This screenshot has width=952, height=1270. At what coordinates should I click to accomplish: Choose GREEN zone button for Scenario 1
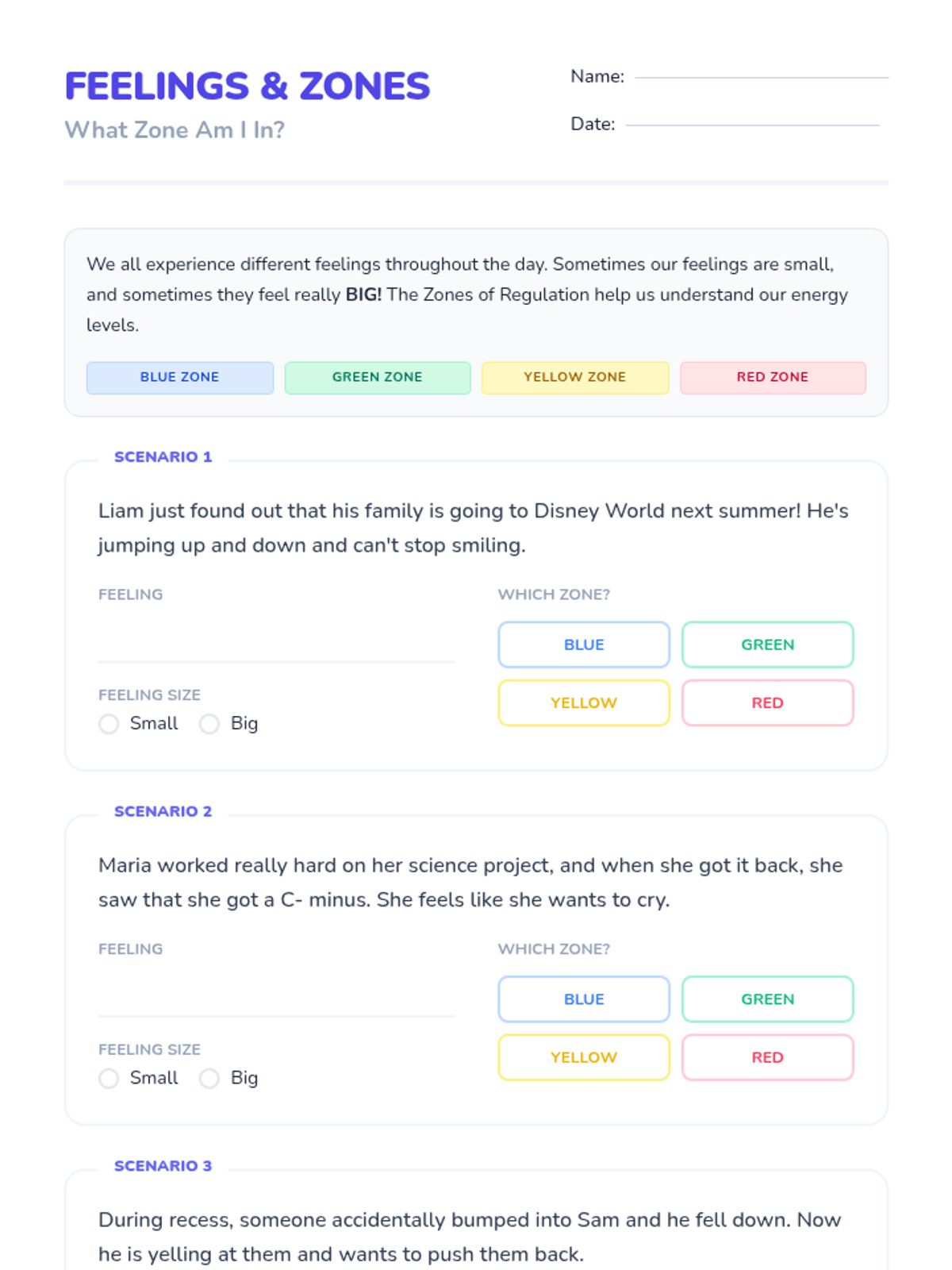pos(768,645)
